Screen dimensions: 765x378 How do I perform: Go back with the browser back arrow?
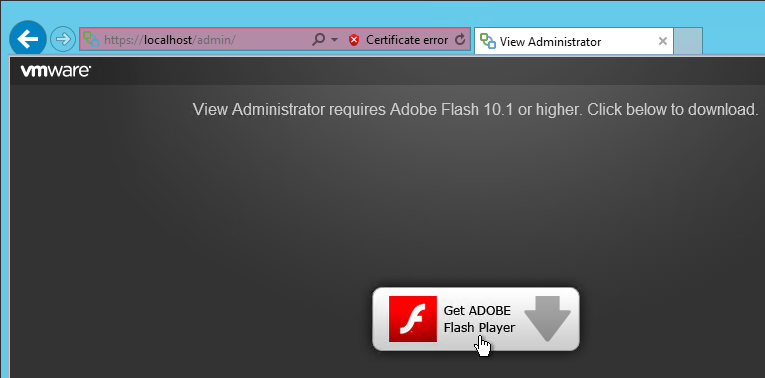(x=28, y=39)
